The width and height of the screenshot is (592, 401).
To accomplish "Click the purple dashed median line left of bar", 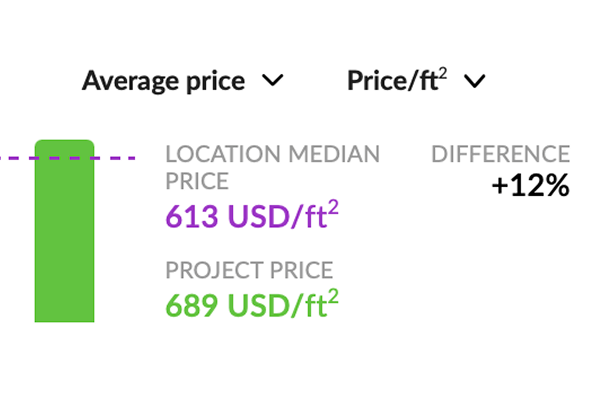I will [x=17, y=158].
